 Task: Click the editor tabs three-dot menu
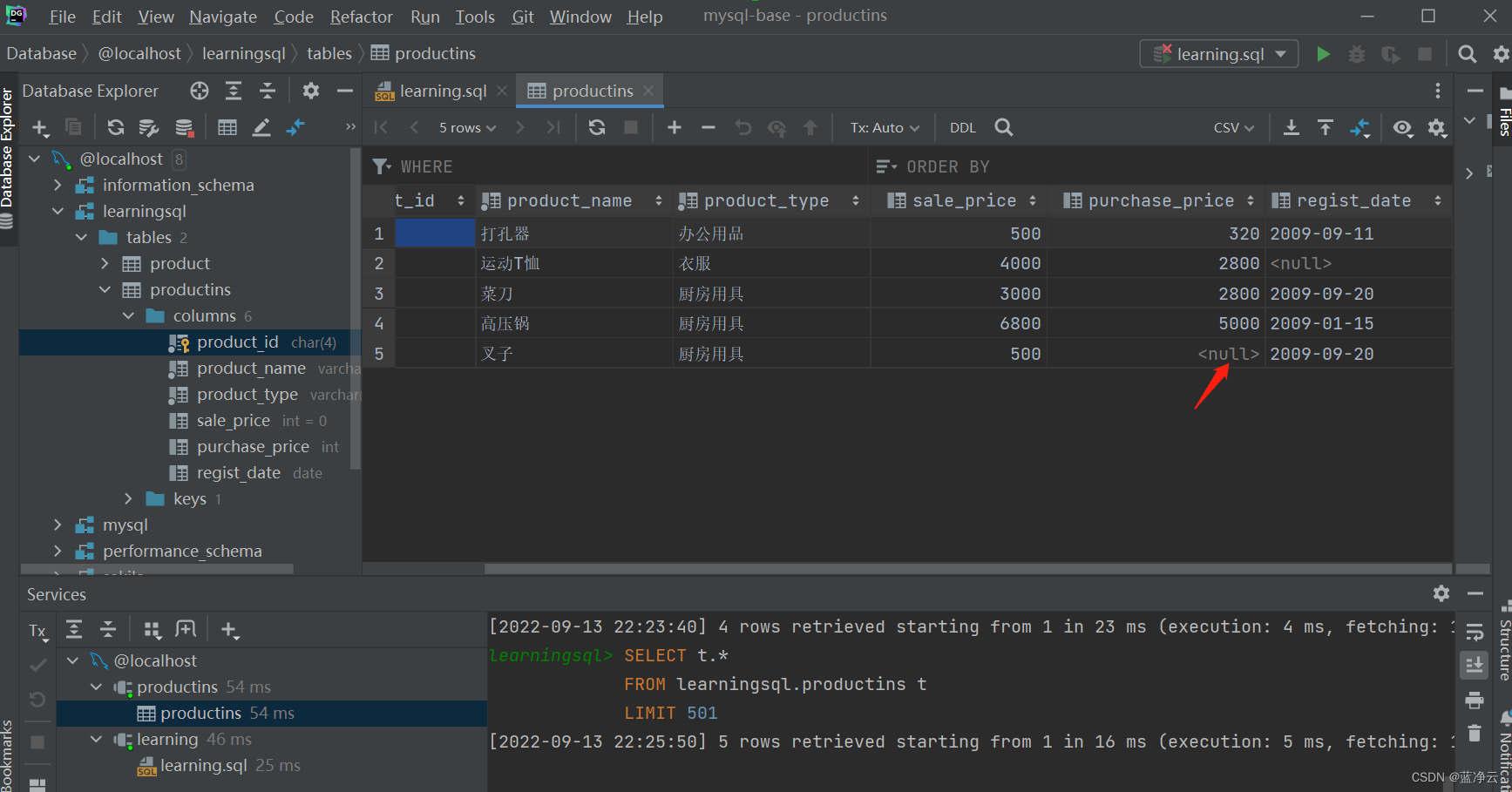(1438, 91)
